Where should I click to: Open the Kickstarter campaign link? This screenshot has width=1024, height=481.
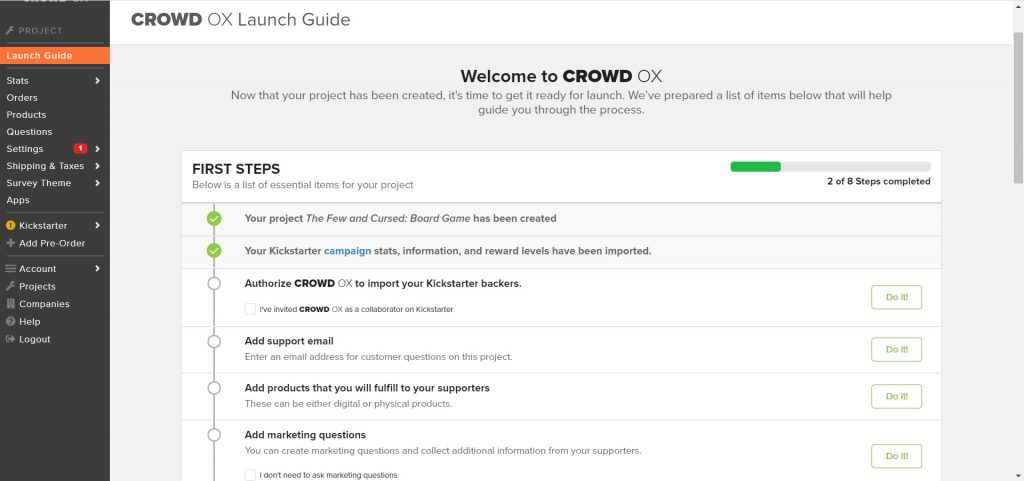347,251
